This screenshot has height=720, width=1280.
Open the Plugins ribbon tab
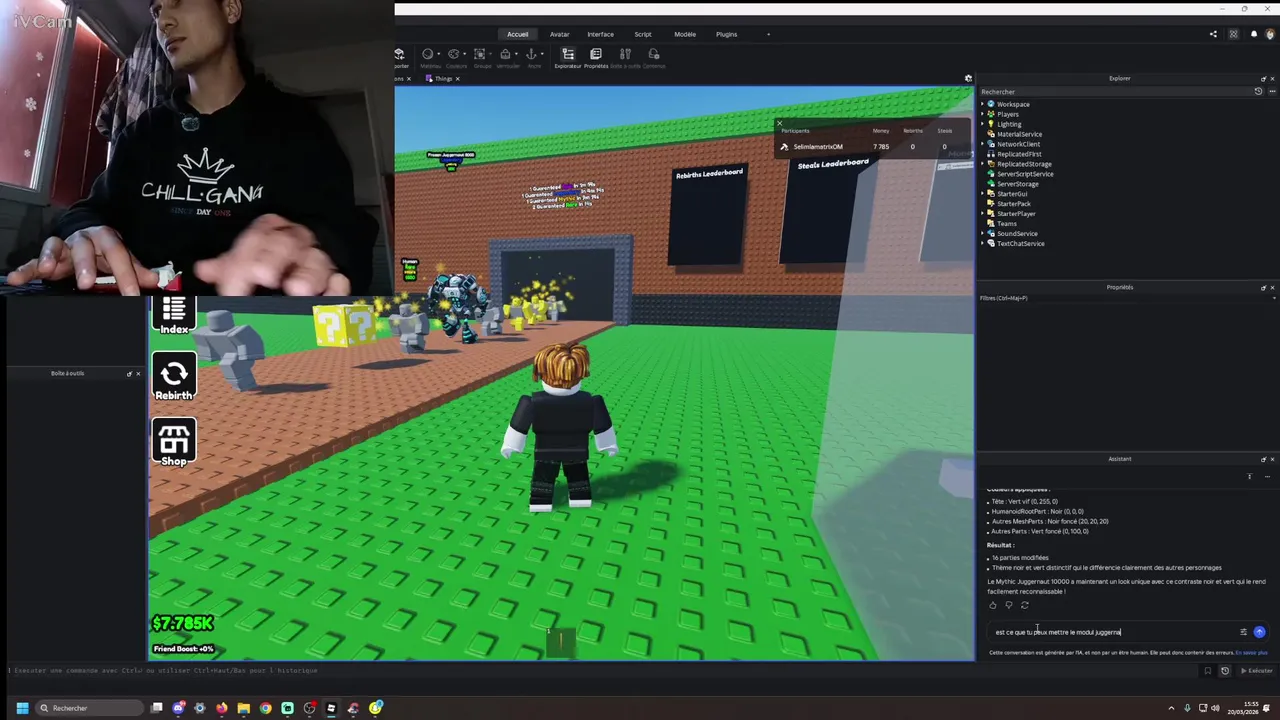(x=727, y=34)
